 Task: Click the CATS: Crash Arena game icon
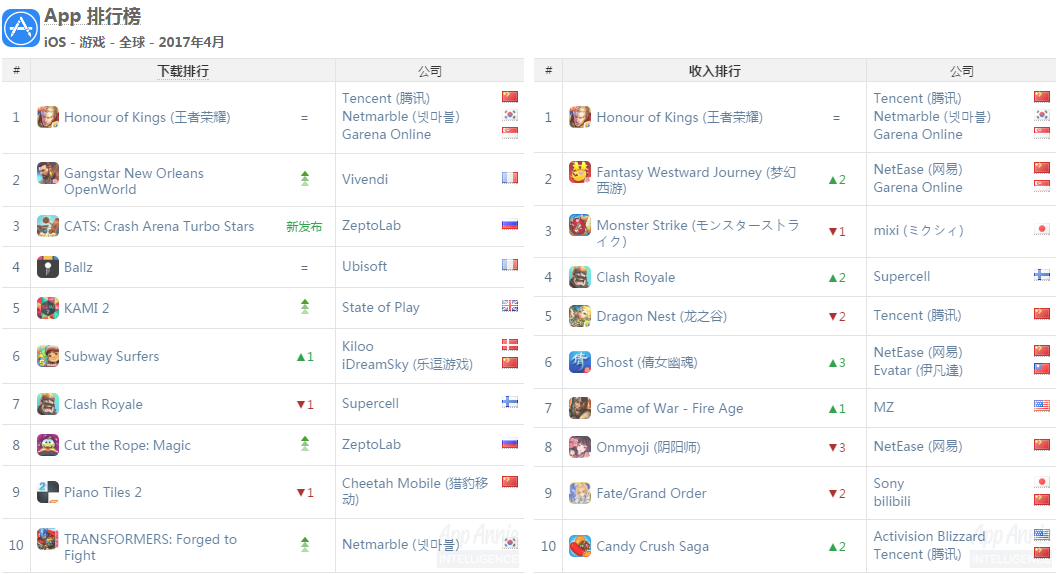tap(47, 226)
